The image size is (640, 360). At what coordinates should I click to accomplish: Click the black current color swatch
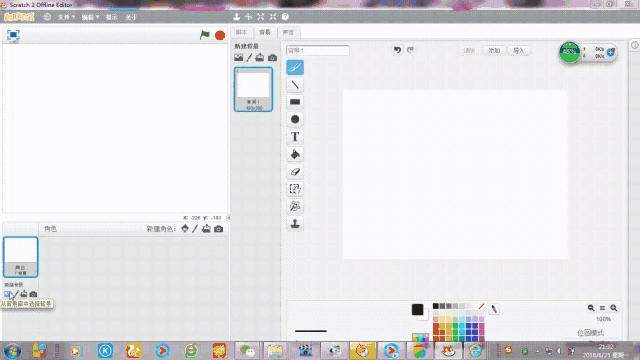(x=417, y=309)
